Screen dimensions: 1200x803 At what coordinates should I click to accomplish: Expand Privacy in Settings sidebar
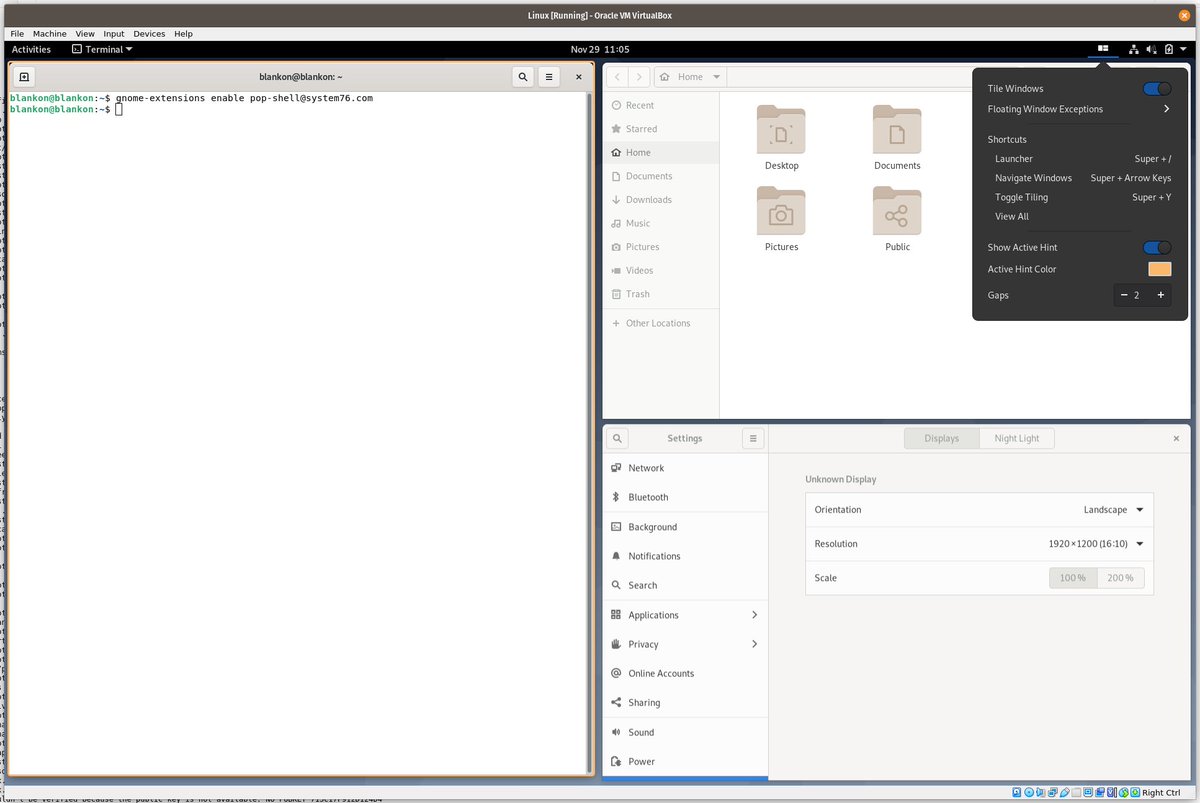click(x=685, y=644)
